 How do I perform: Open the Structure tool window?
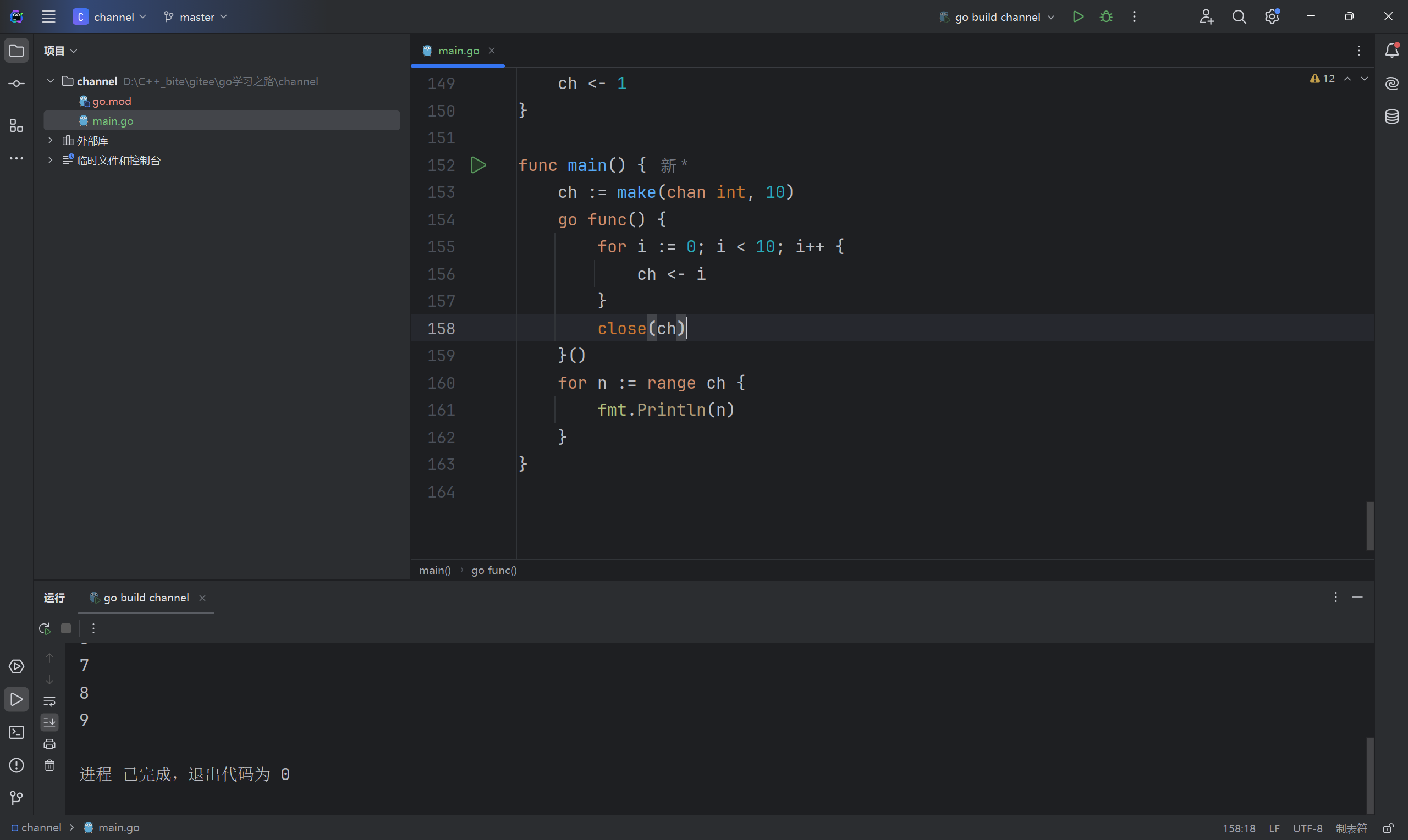coord(16,126)
